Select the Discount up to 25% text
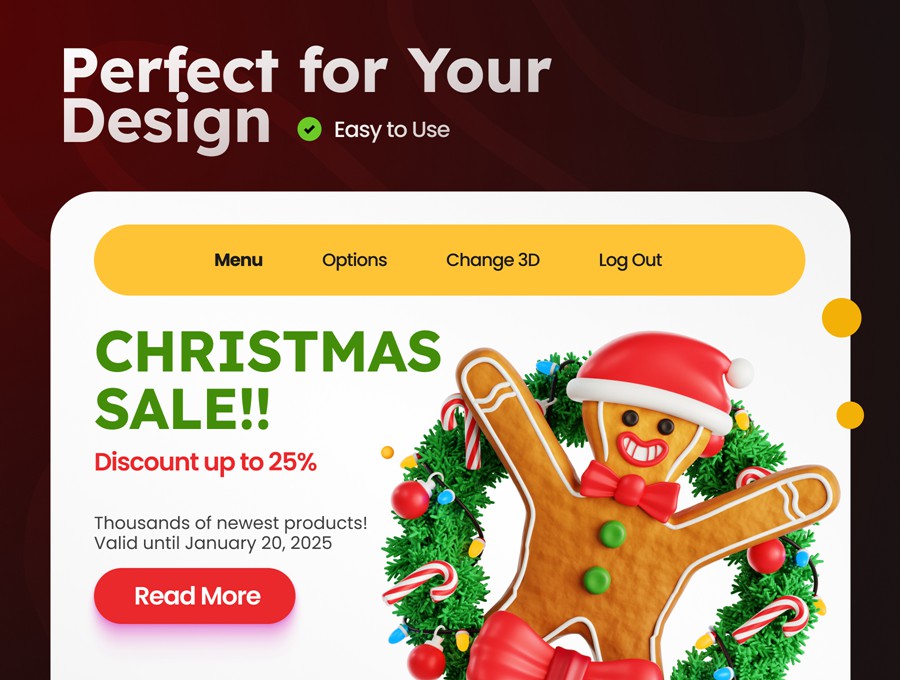 (205, 462)
